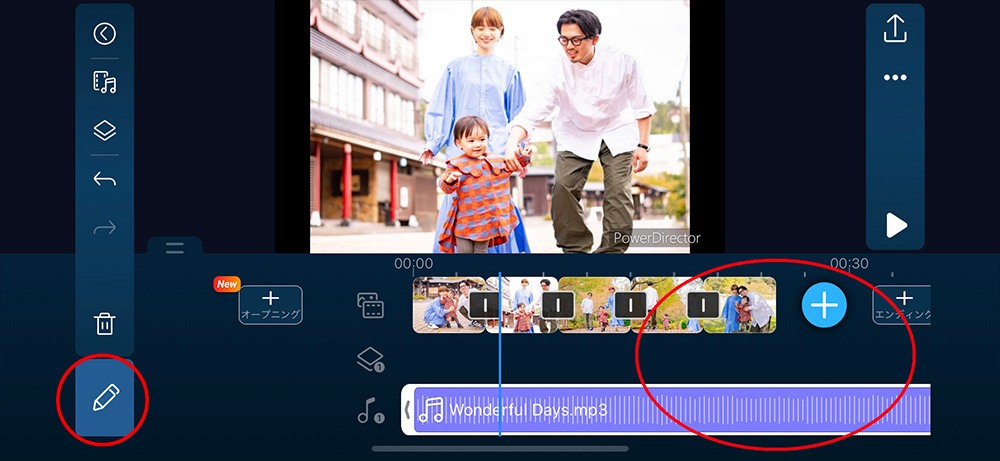Play the video preview
This screenshot has width=1000, height=461.
[896, 225]
